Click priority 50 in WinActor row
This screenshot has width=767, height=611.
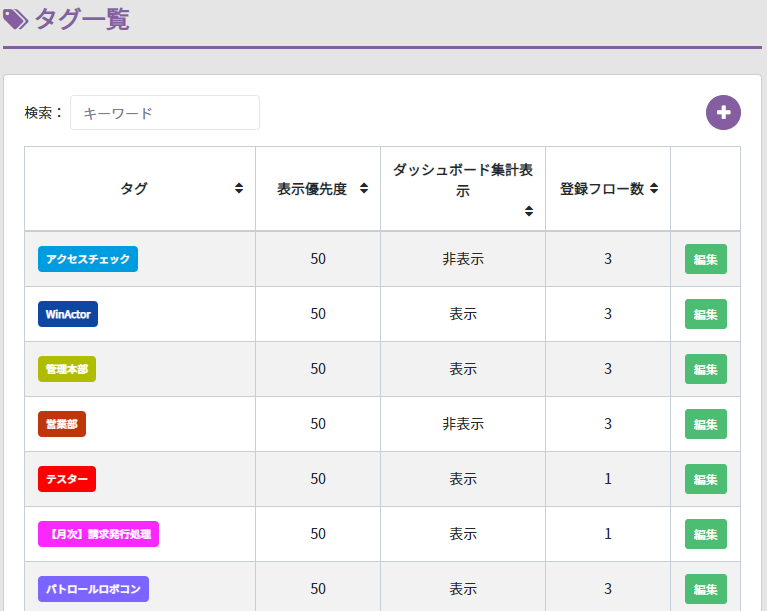click(x=318, y=314)
